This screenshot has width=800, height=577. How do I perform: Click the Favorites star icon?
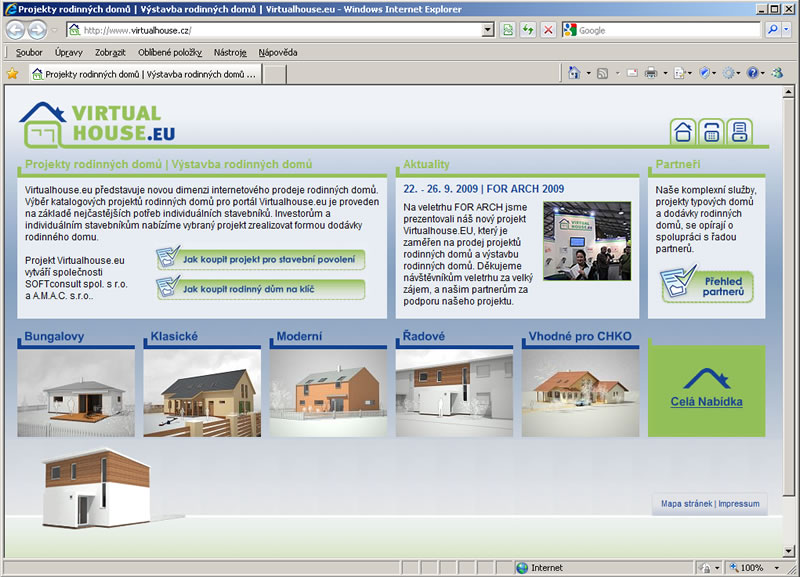coord(12,73)
